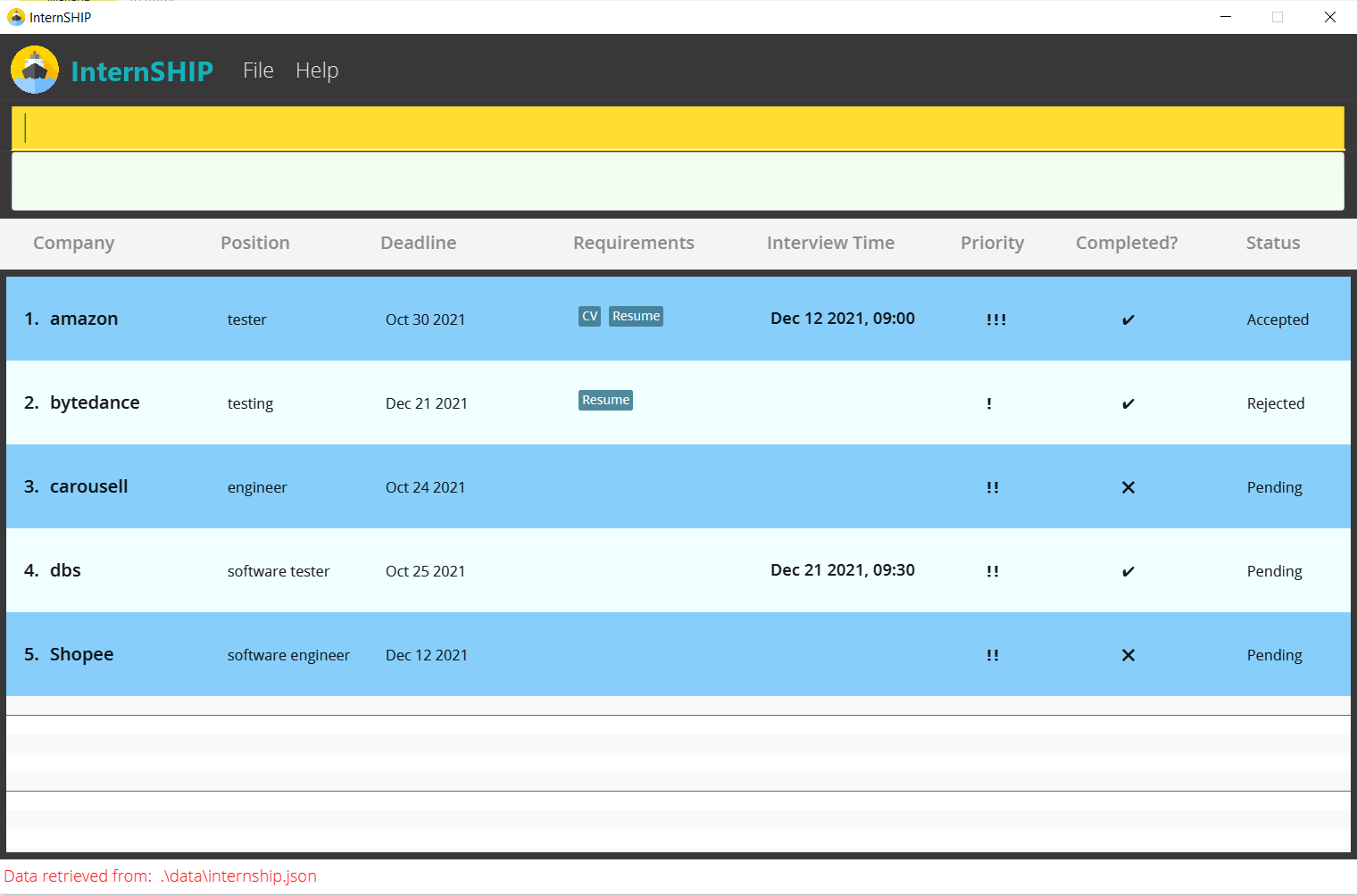Click dbs's completed checkmark icon
Viewport: 1357px width, 896px height.
tap(1128, 571)
